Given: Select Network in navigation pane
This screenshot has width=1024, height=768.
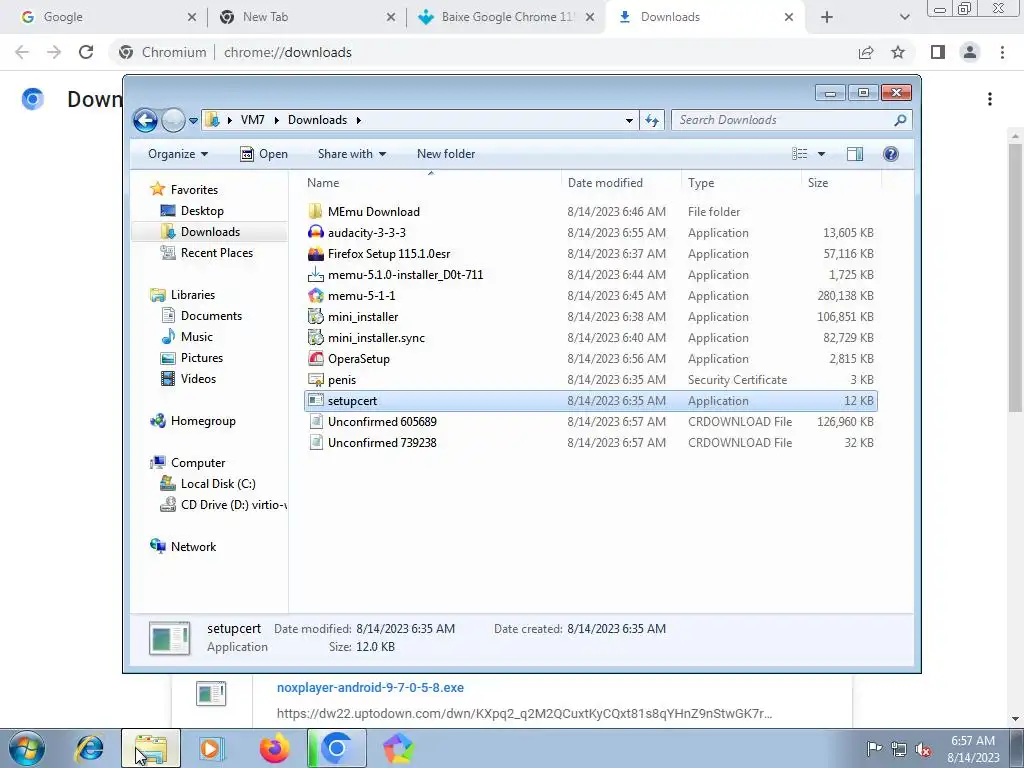Looking at the screenshot, I should click(x=193, y=547).
